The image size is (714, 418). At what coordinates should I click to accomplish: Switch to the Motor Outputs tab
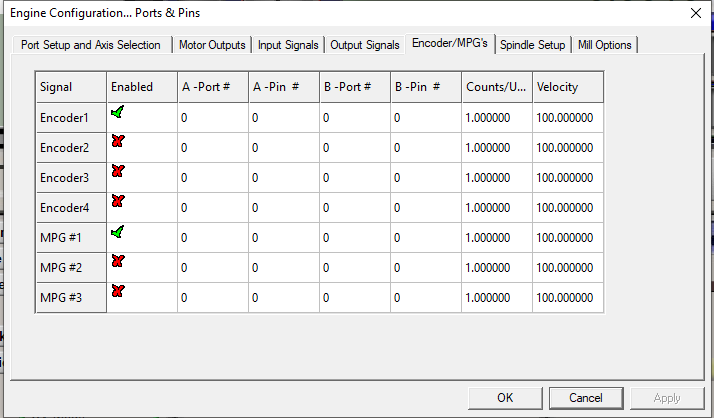(212, 45)
